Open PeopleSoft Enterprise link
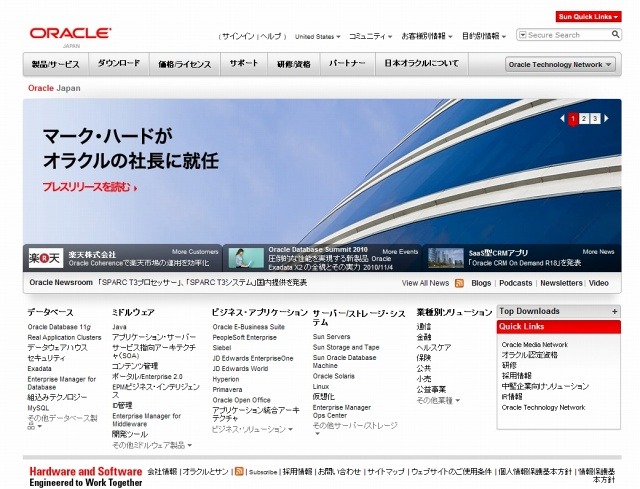Viewport: 640px width, 489px height. point(244,338)
